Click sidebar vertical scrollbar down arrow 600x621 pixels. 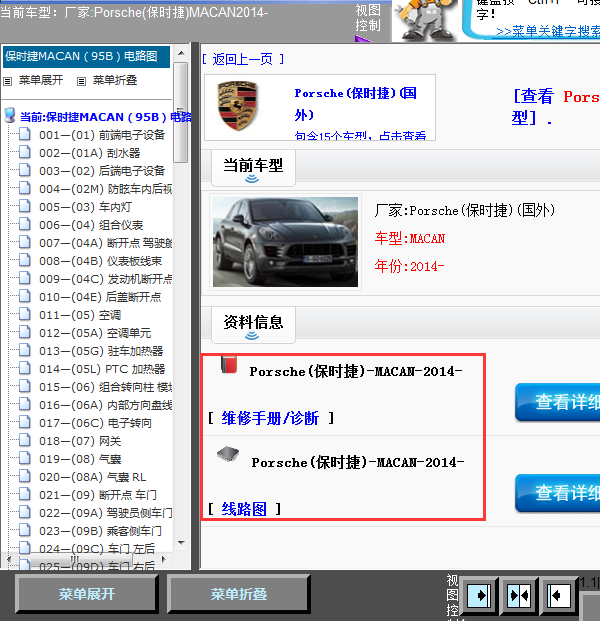181,543
